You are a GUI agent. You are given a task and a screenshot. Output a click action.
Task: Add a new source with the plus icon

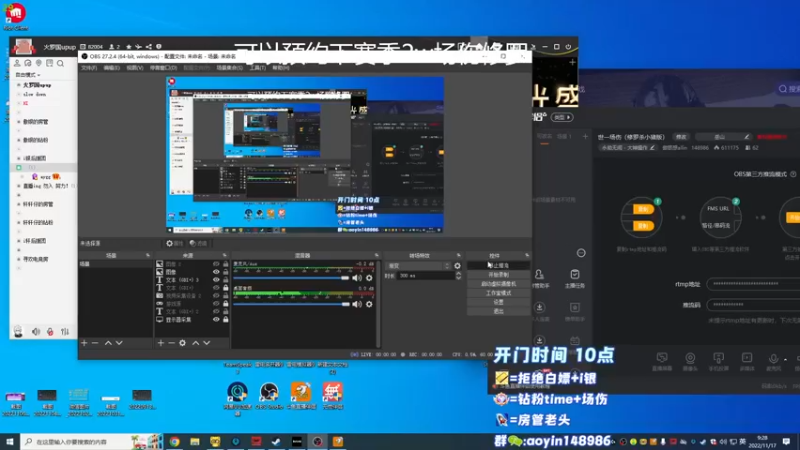(x=161, y=343)
